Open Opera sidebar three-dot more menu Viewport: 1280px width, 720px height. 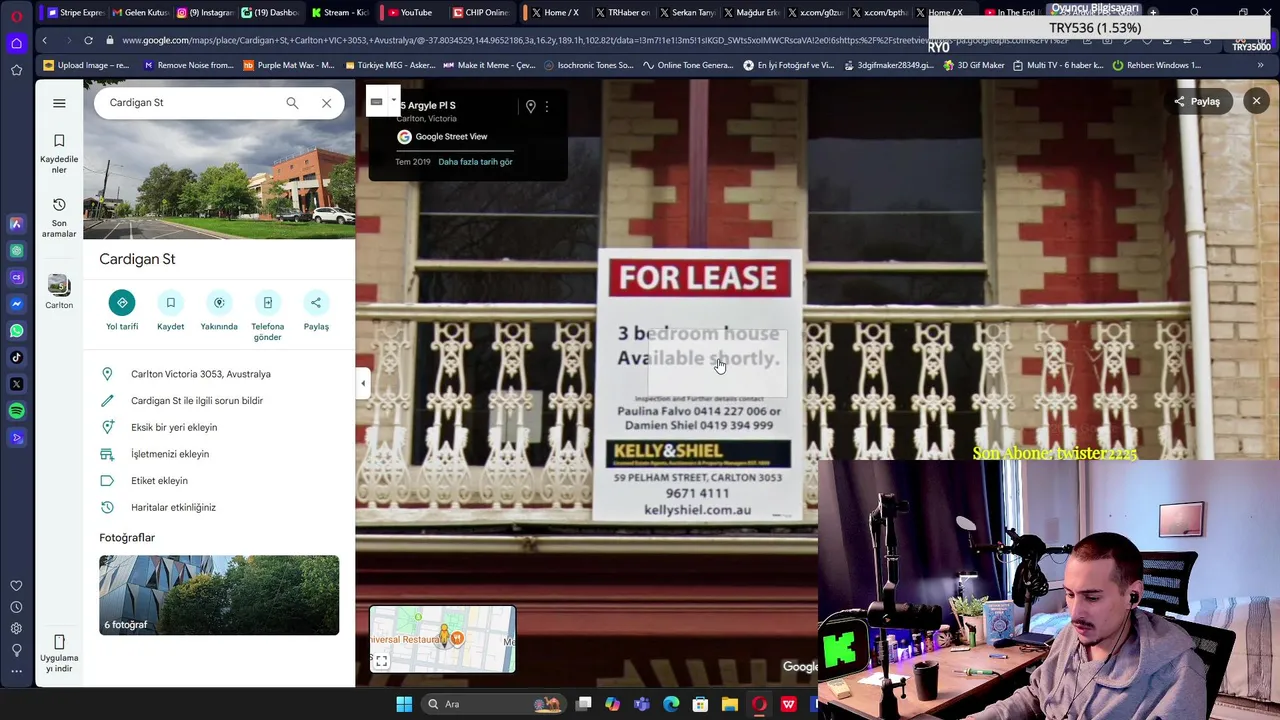(x=17, y=672)
